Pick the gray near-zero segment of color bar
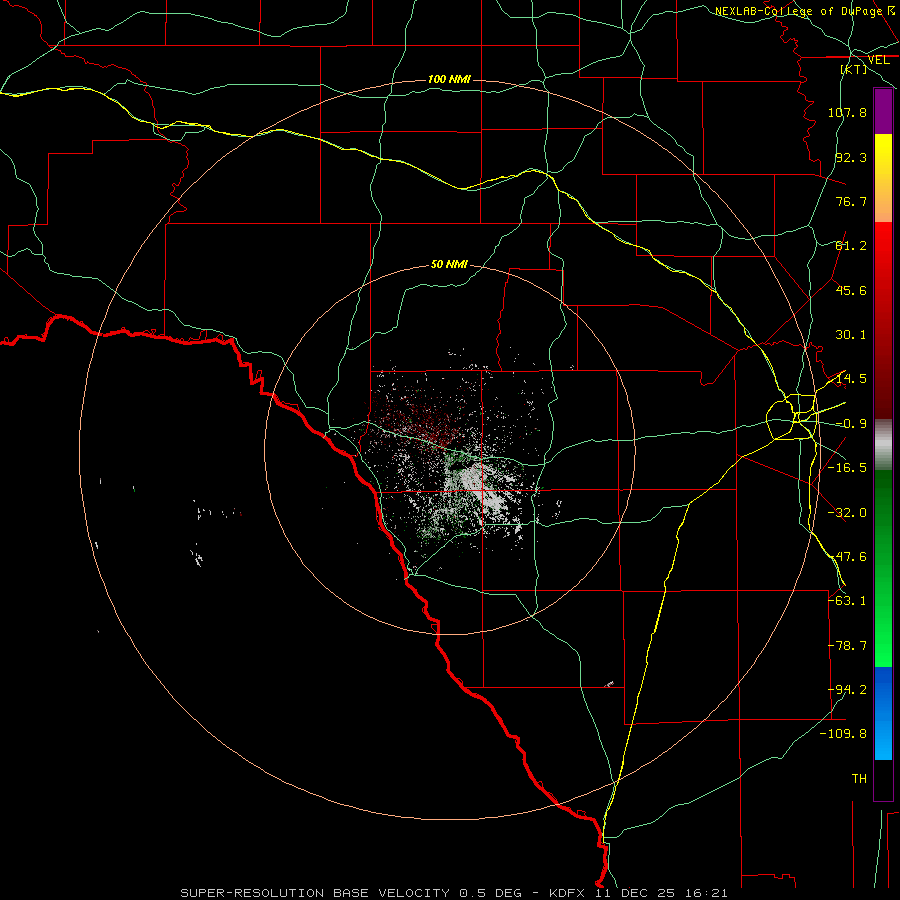The height and width of the screenshot is (900, 900). tap(883, 445)
